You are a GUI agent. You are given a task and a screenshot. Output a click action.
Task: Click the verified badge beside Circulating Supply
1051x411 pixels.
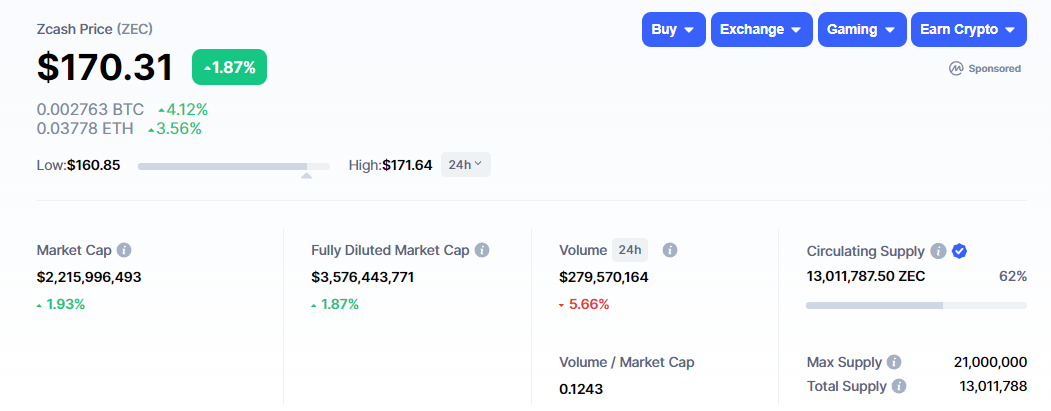[959, 251]
